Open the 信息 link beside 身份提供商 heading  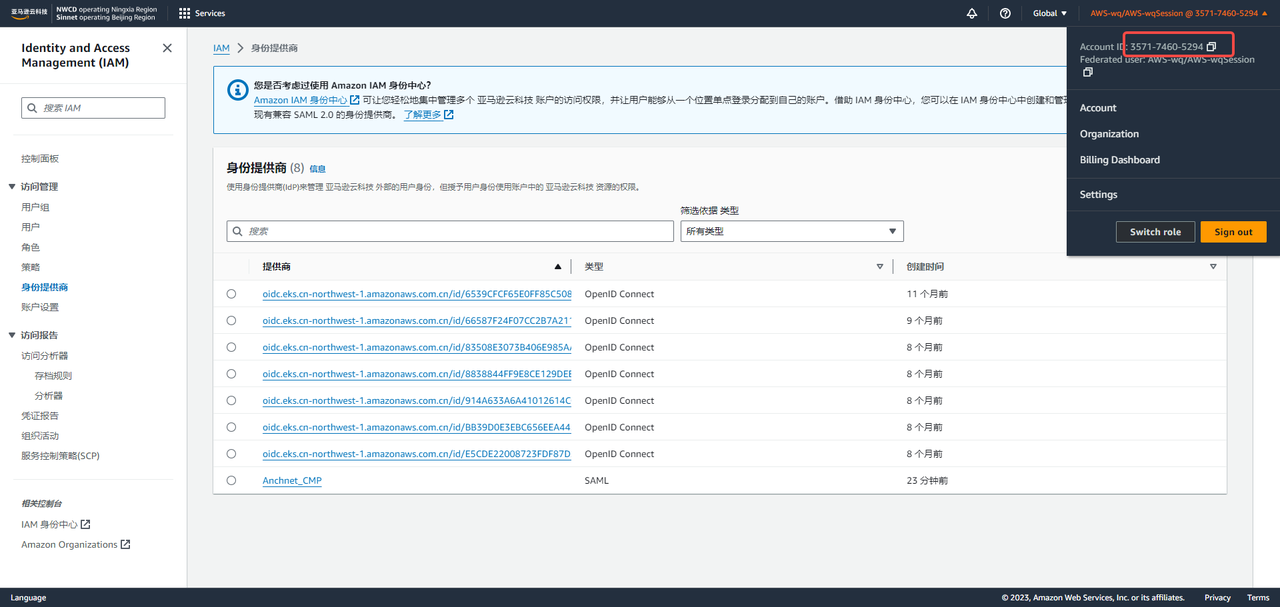tap(317, 169)
